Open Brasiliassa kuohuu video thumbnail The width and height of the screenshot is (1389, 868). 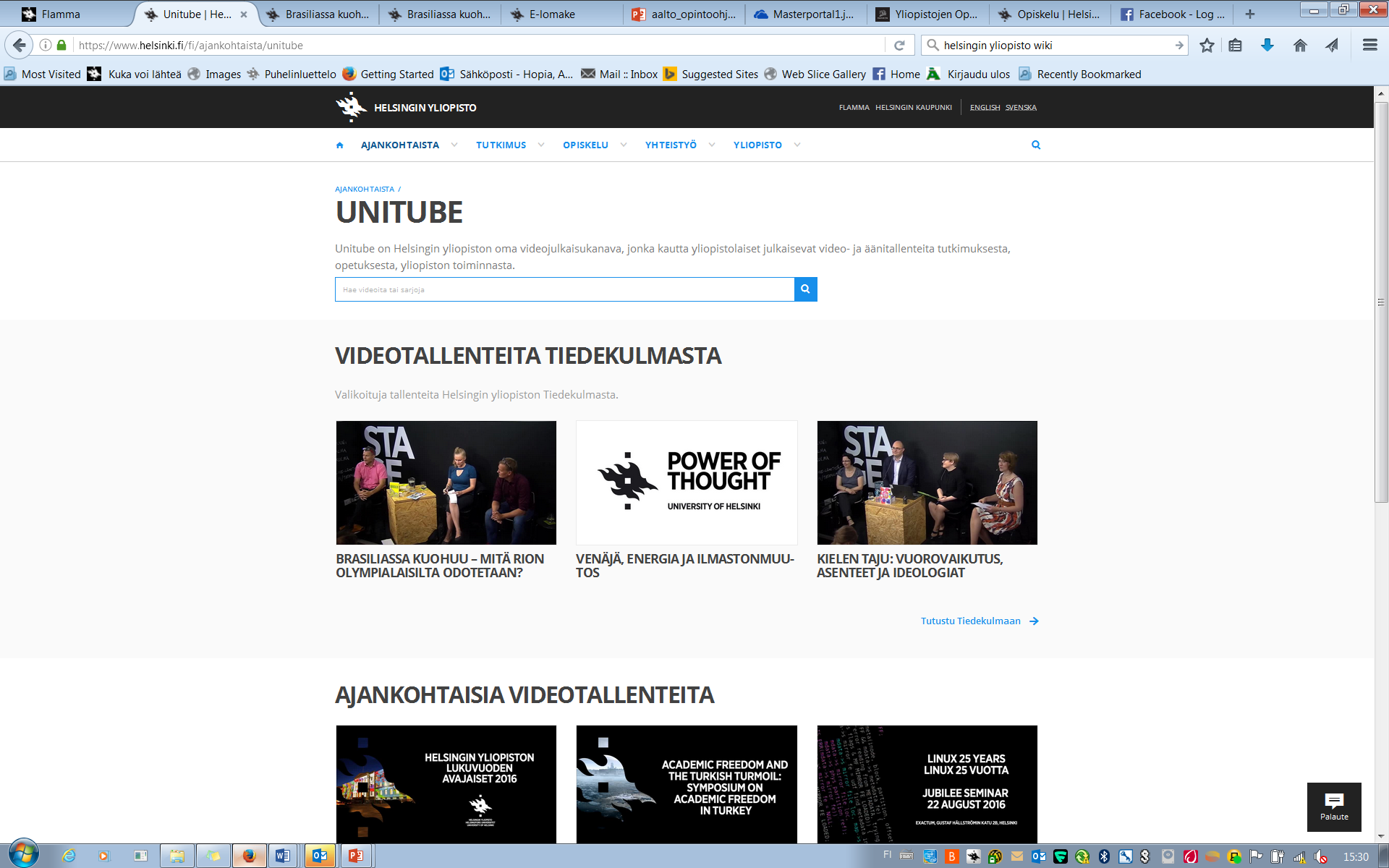[x=446, y=482]
